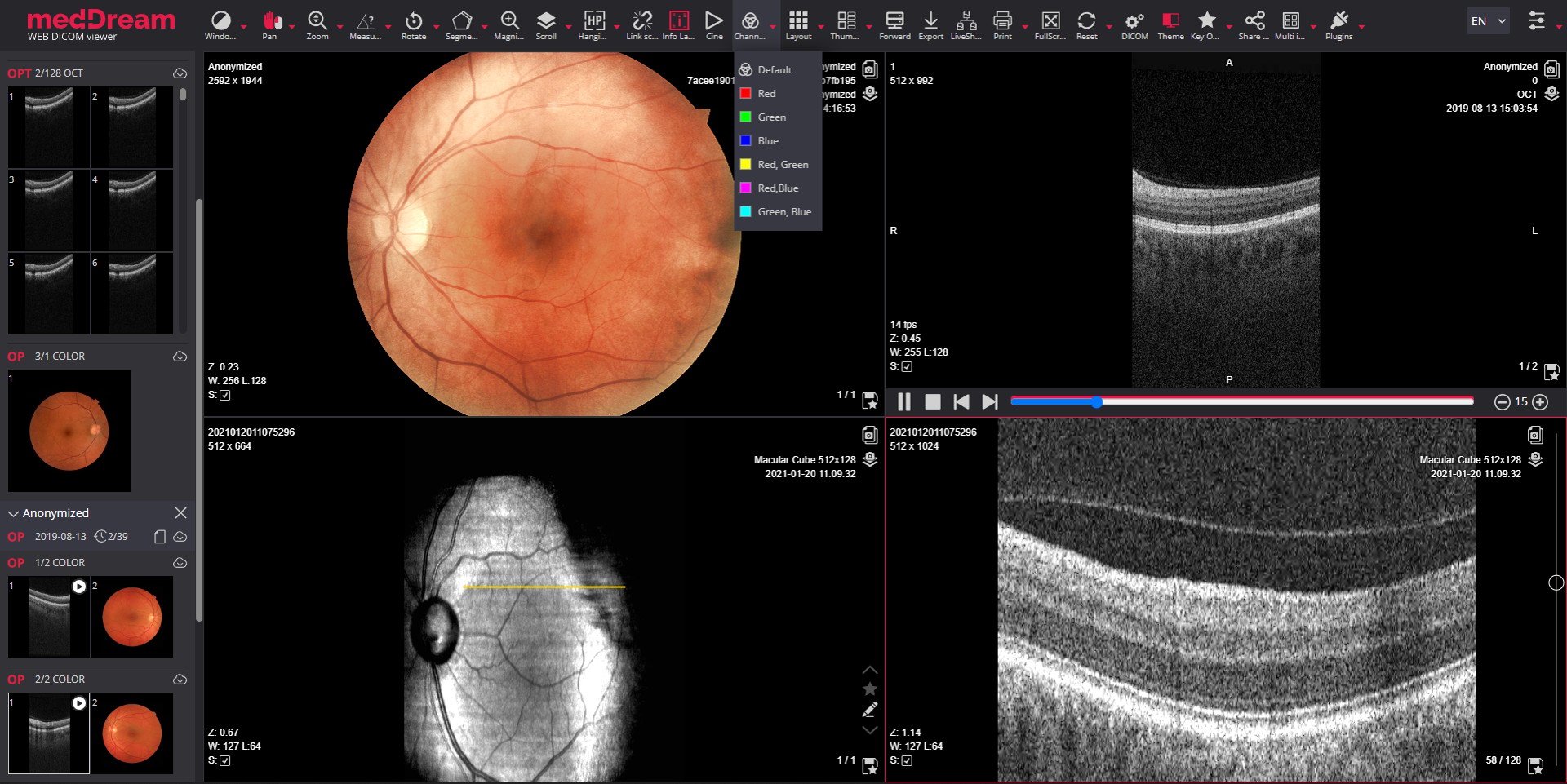Toggle the S checkbox in fundus viewport
Image resolution: width=1567 pixels, height=784 pixels.
(225, 395)
